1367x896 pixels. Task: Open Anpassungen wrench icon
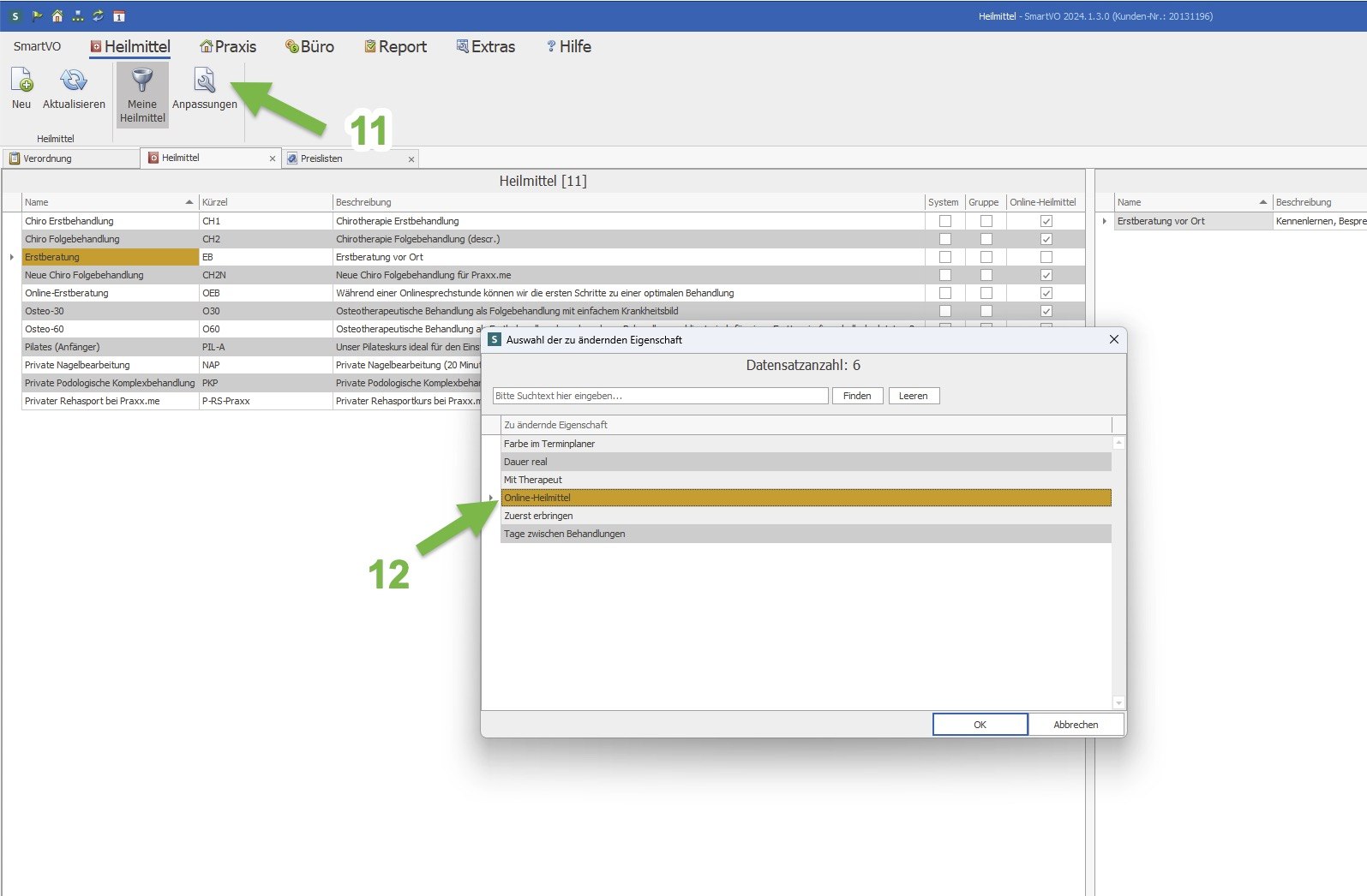tap(205, 81)
